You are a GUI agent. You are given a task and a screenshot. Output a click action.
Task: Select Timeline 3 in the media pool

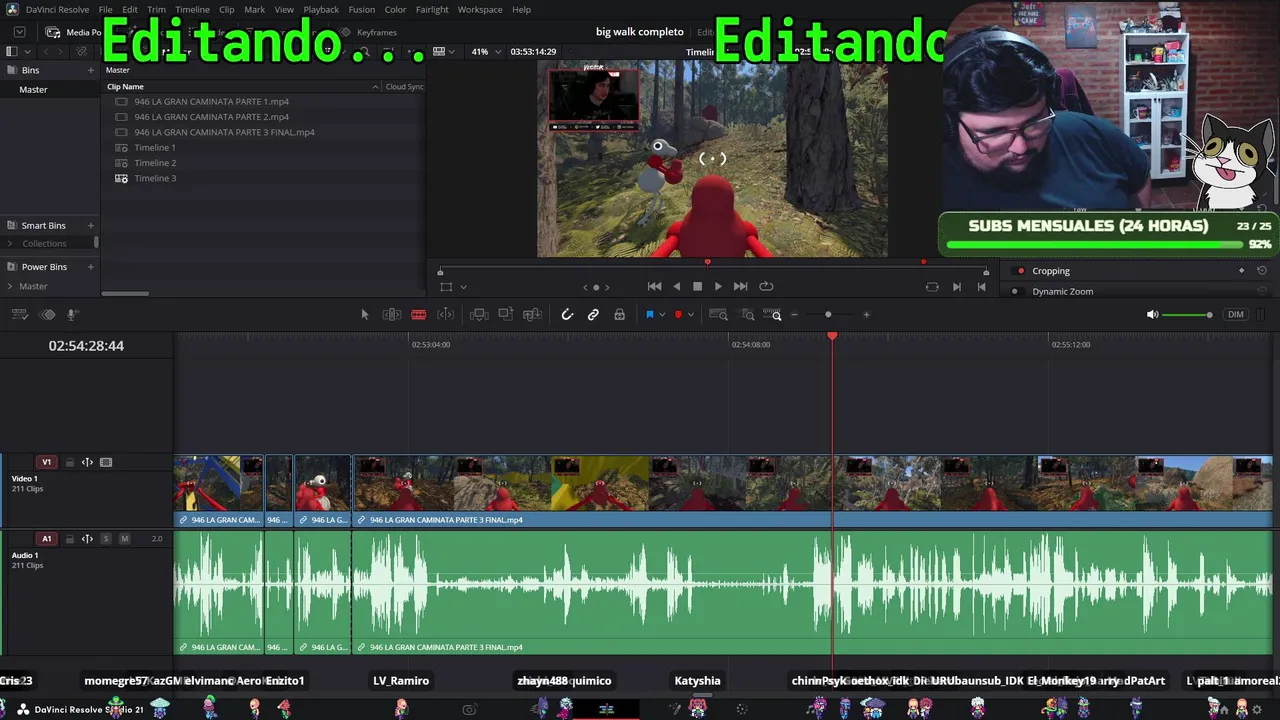pyautogui.click(x=155, y=178)
